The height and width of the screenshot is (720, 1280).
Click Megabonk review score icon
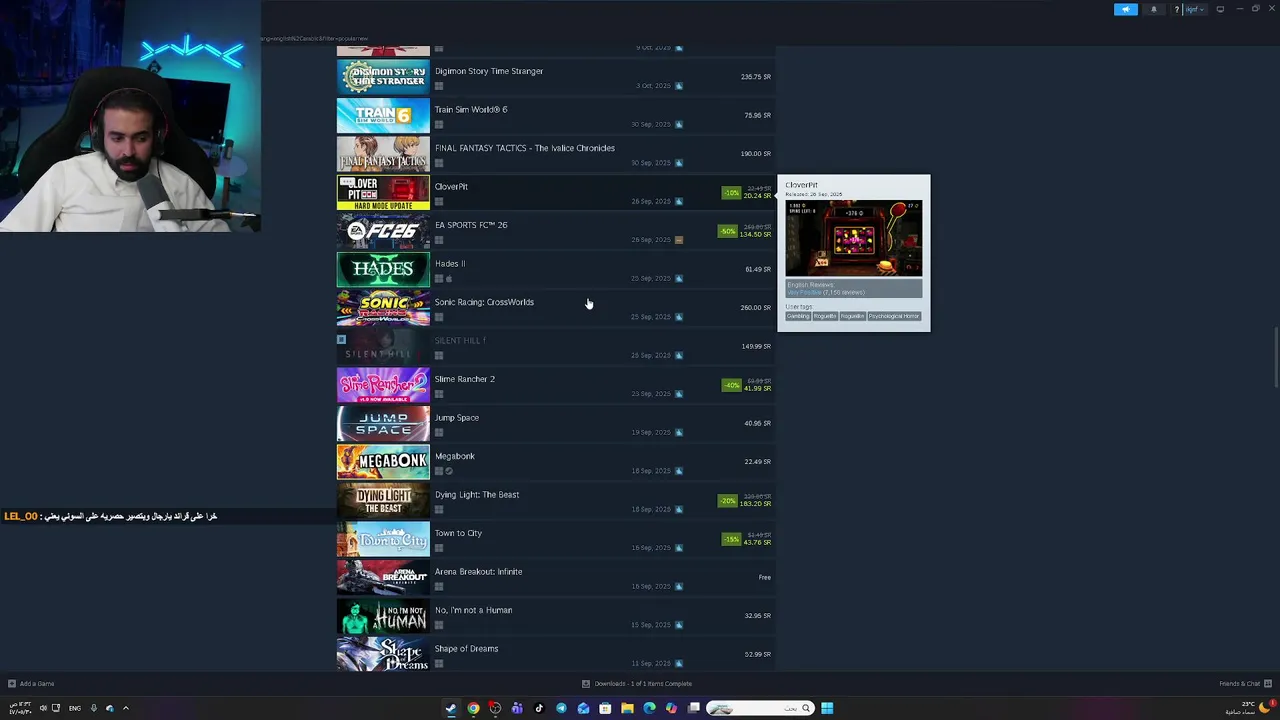point(679,471)
